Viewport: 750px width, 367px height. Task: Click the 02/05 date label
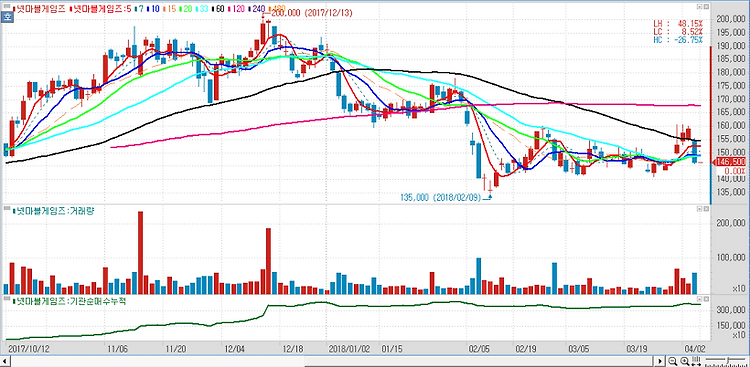pos(479,348)
